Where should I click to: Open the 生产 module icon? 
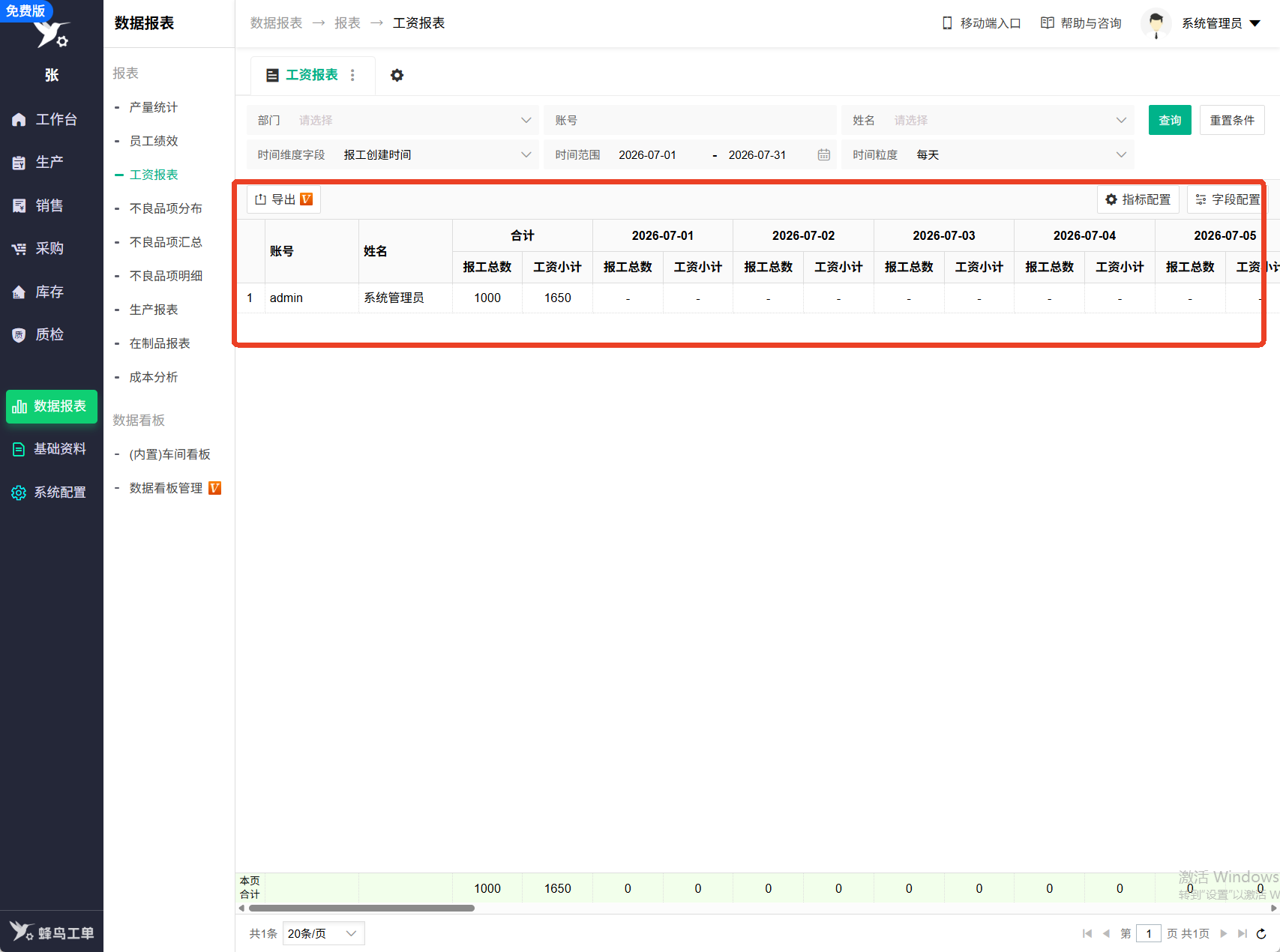19,163
